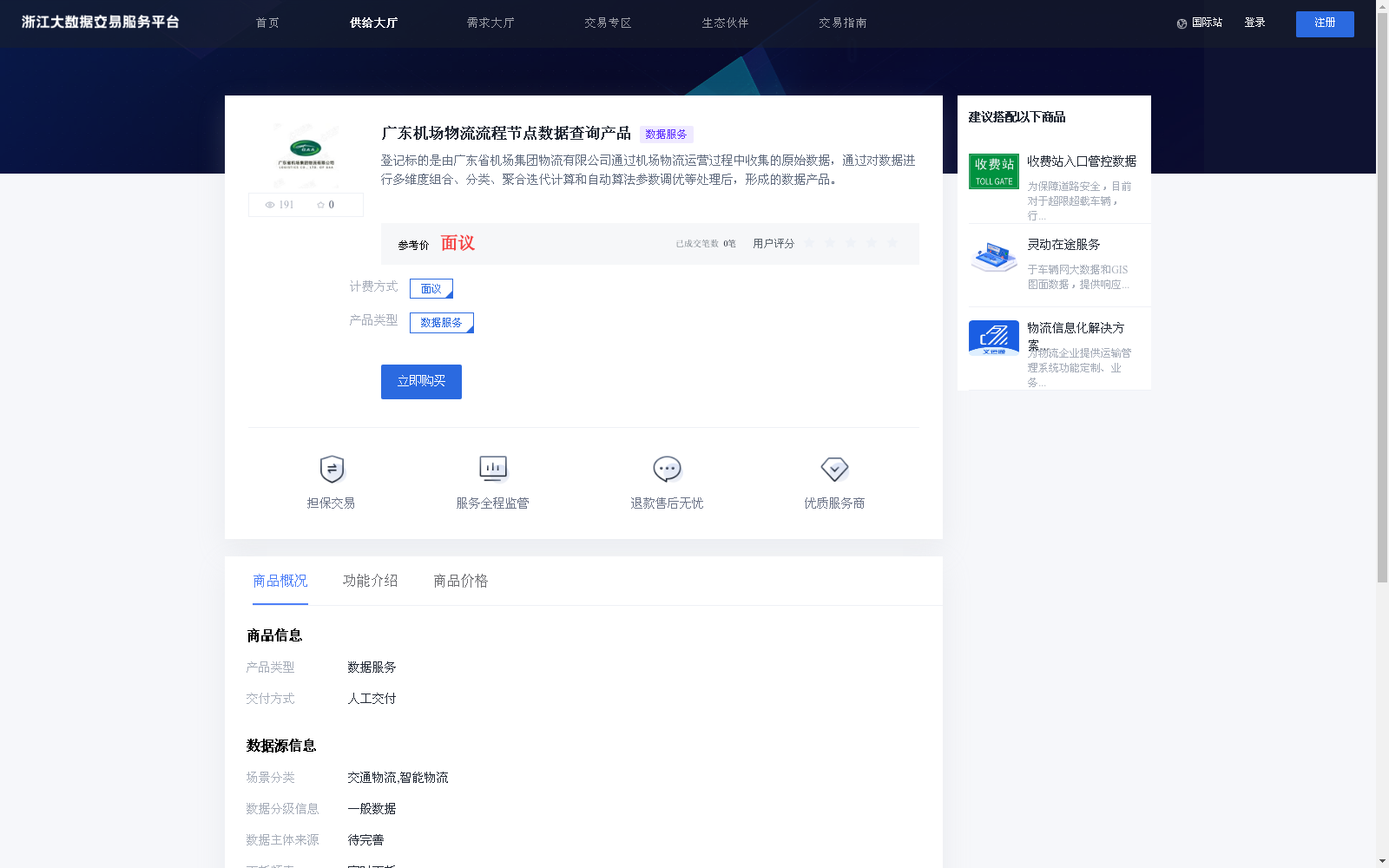This screenshot has width=1389, height=868.
Task: Click the eye view-count icon showing 191
Action: [270, 205]
